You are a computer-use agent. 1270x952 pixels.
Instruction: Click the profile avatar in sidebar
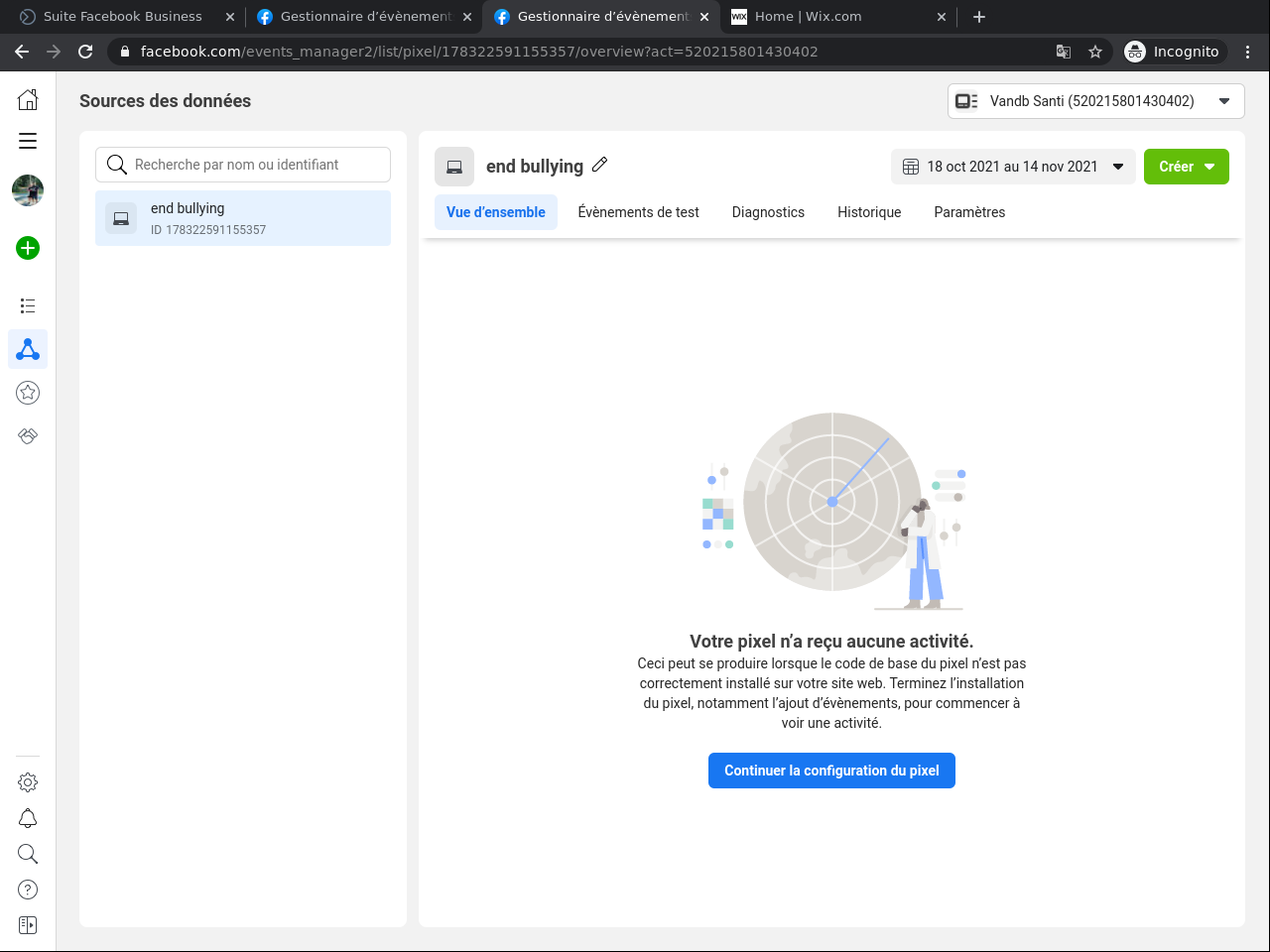pos(28,190)
